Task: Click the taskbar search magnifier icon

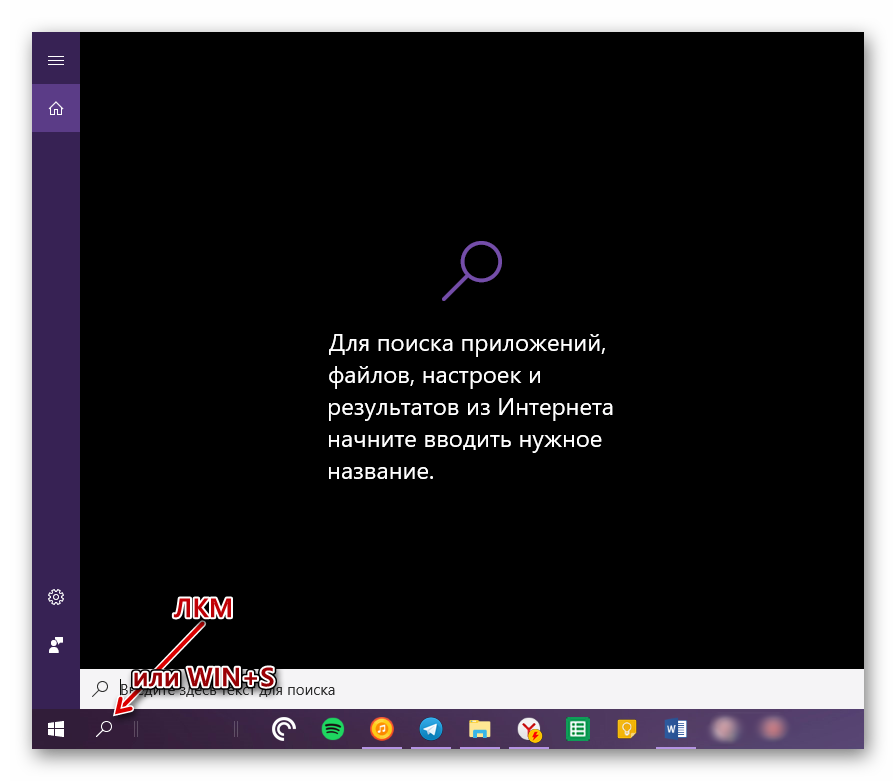Action: click(x=103, y=730)
